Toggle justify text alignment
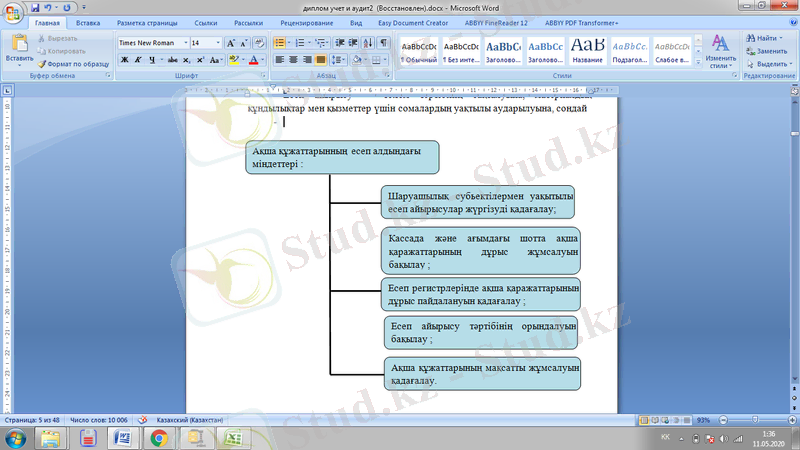This screenshot has height=450, width=800. pos(322,60)
